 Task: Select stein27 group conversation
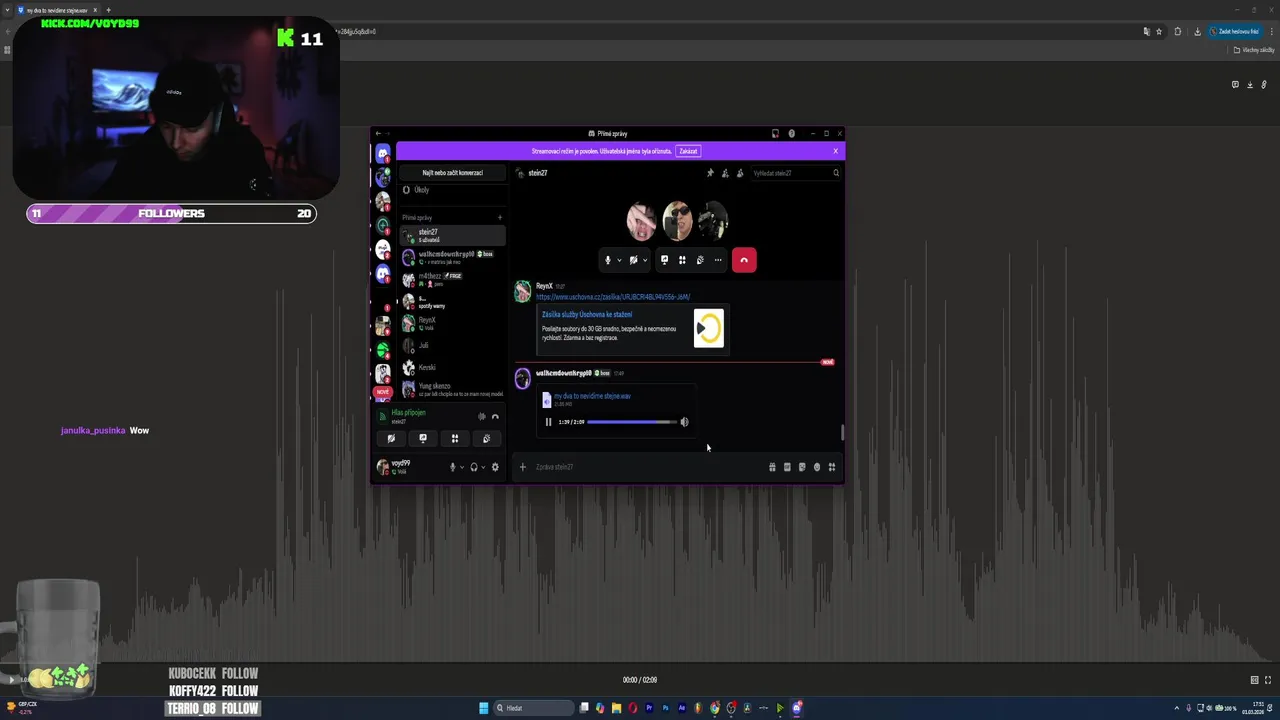(452, 235)
